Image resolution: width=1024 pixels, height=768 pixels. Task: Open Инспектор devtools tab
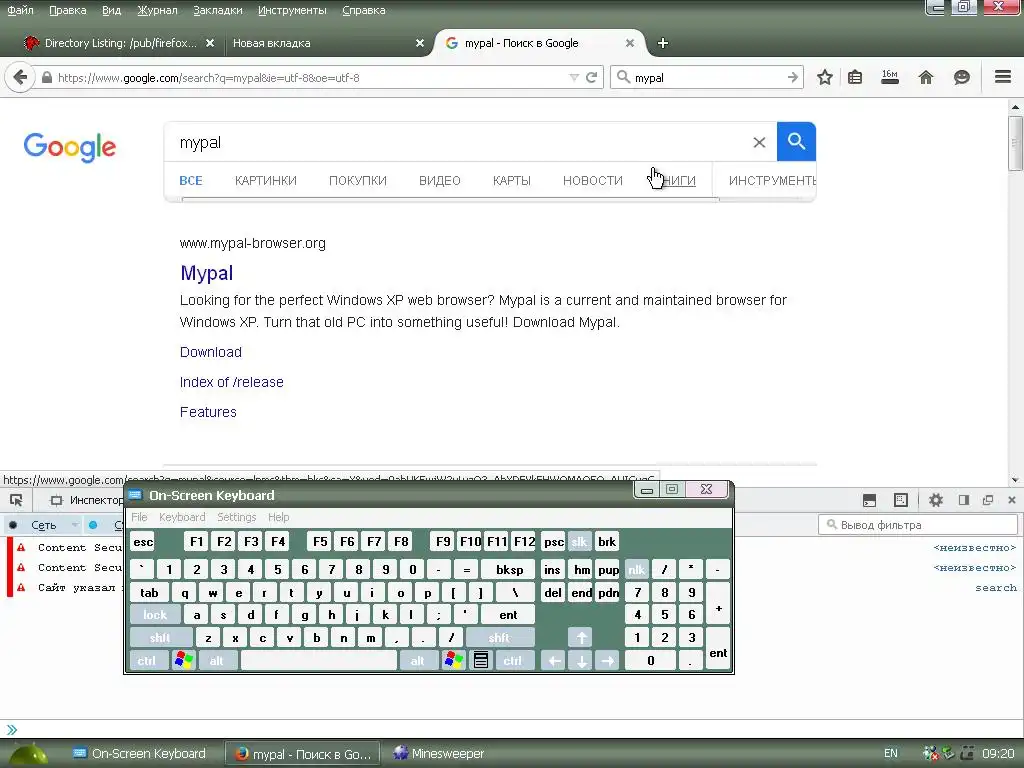(87, 500)
